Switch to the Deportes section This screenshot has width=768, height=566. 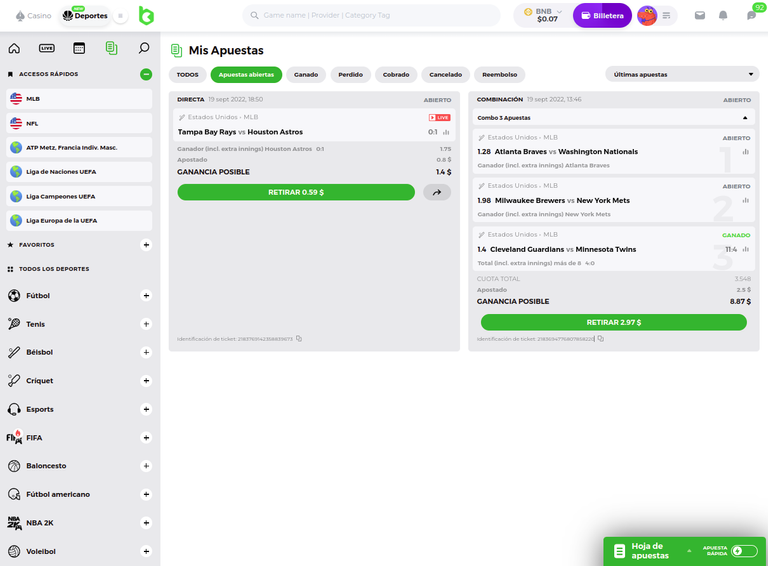click(85, 16)
